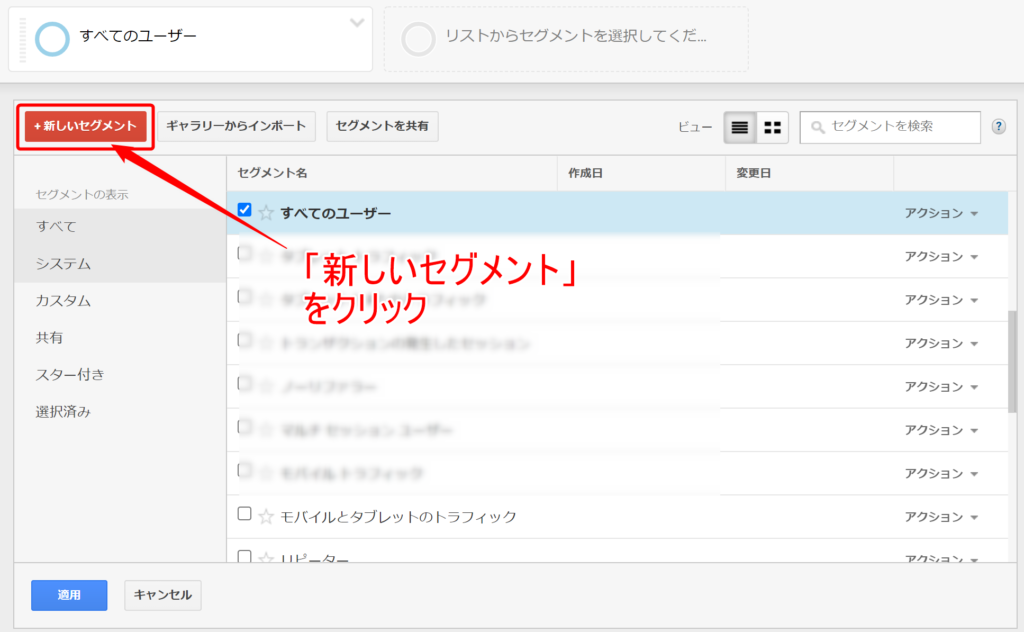Click the 新しいセグメント button
The image size is (1024, 632).
point(85,126)
